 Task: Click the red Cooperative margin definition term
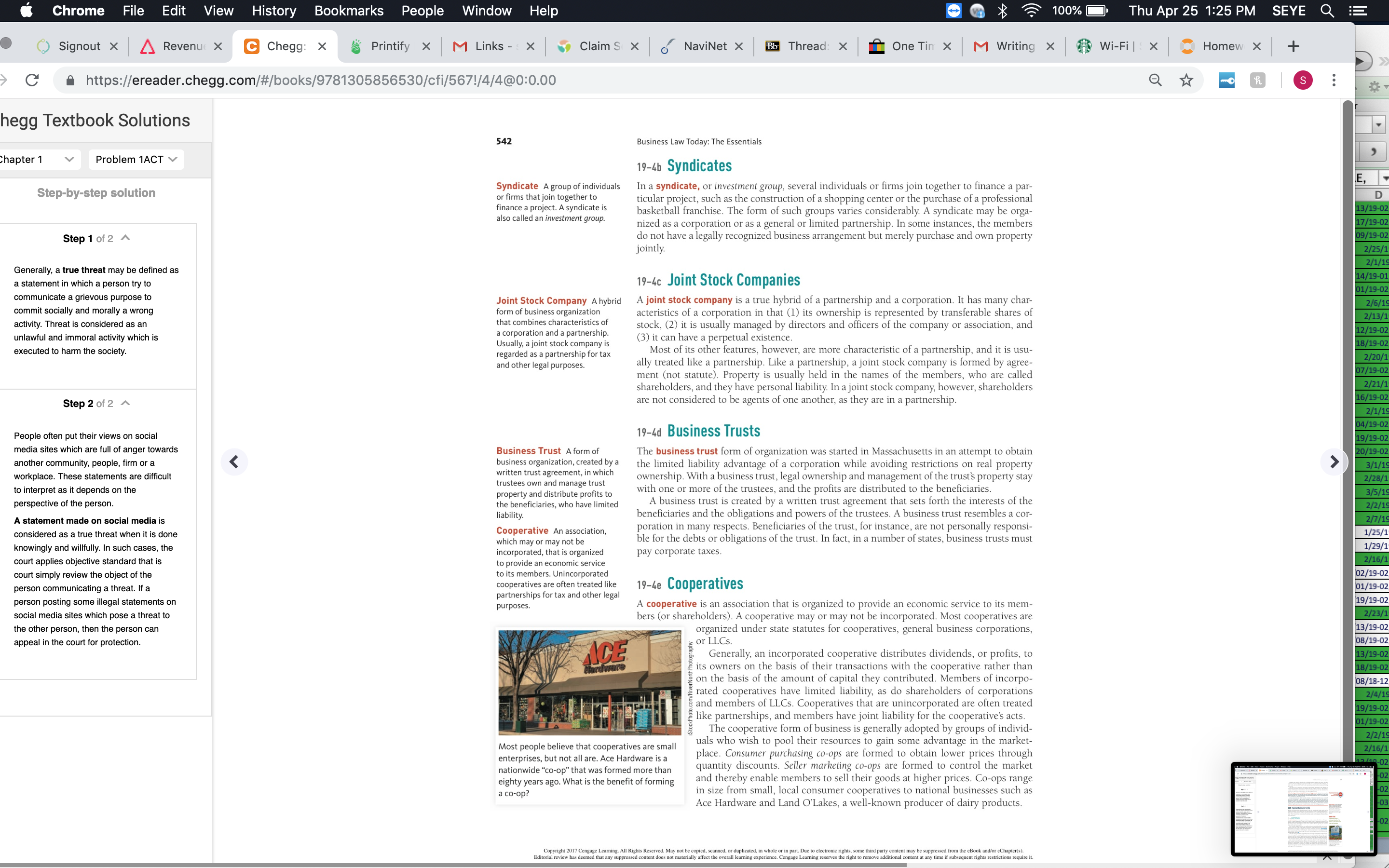pyautogui.click(x=522, y=530)
